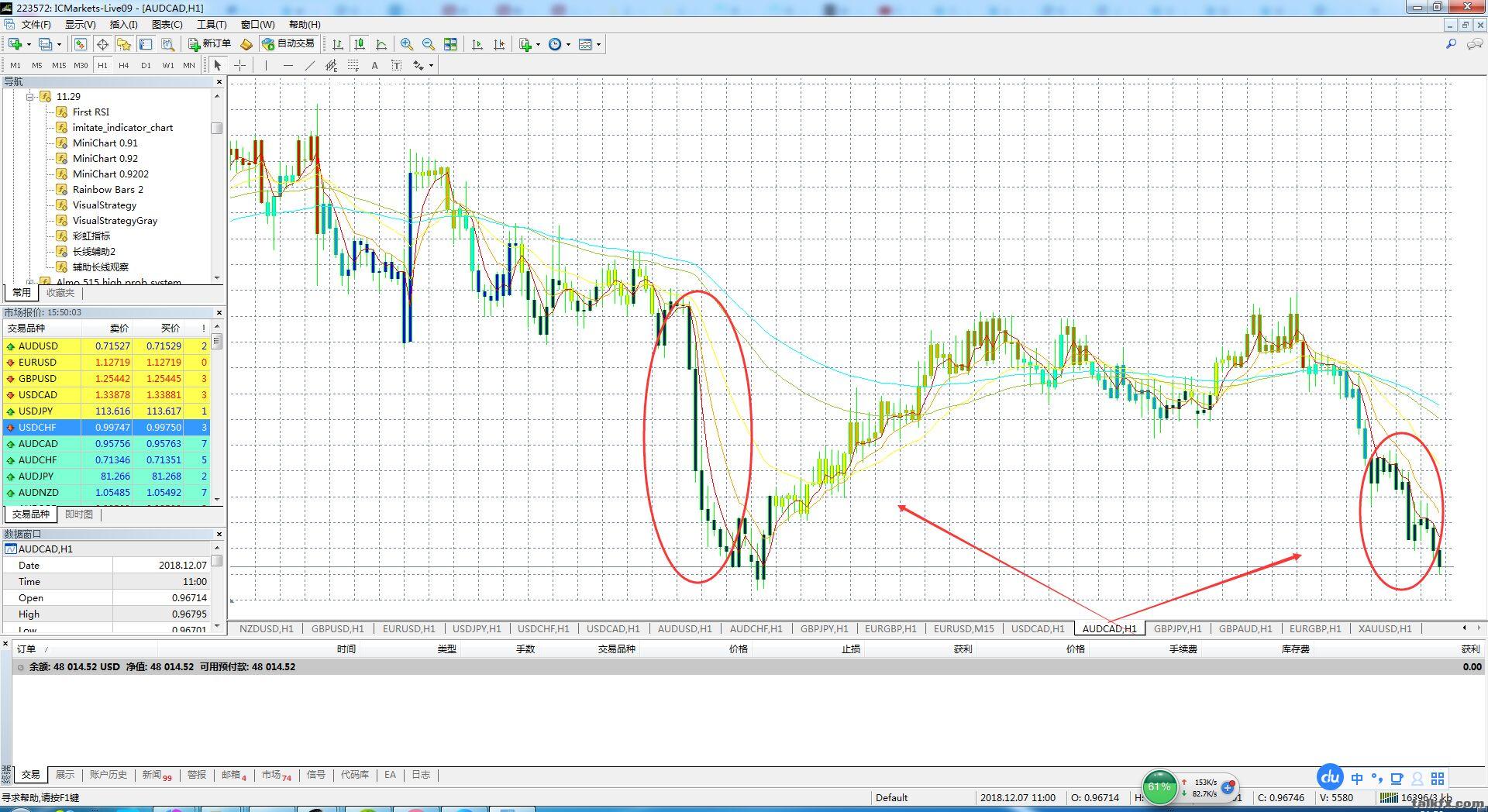Open the templates icon
The width and height of the screenshot is (1488, 812).
[586, 44]
